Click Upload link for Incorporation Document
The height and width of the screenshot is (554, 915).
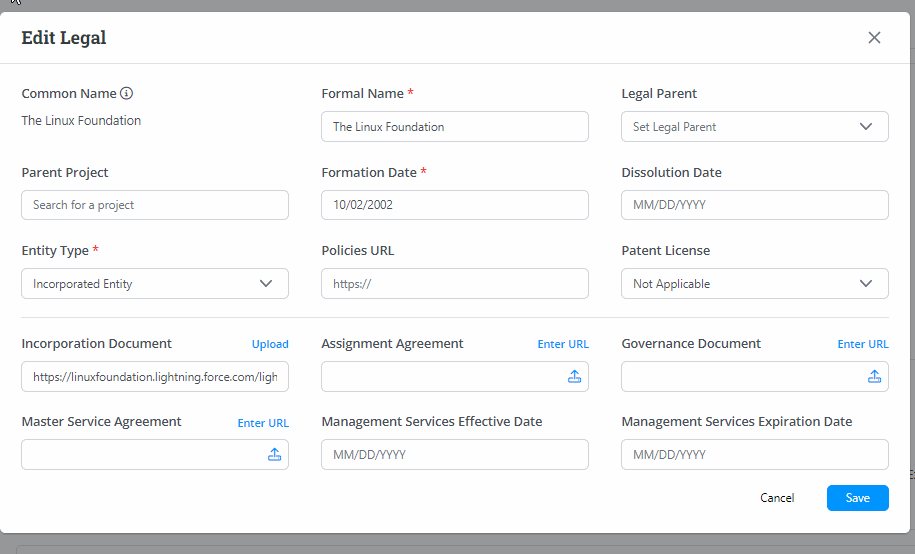click(x=270, y=344)
